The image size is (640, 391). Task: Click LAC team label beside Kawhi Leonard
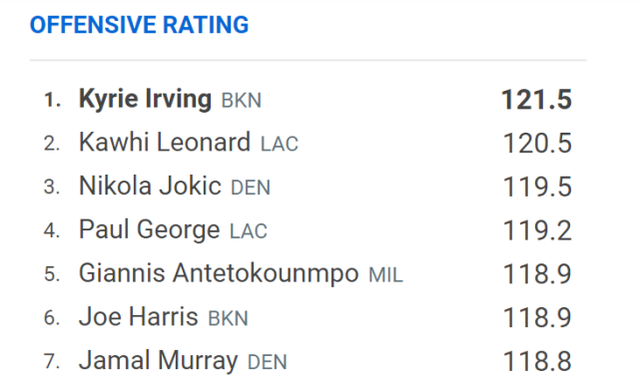point(280,144)
